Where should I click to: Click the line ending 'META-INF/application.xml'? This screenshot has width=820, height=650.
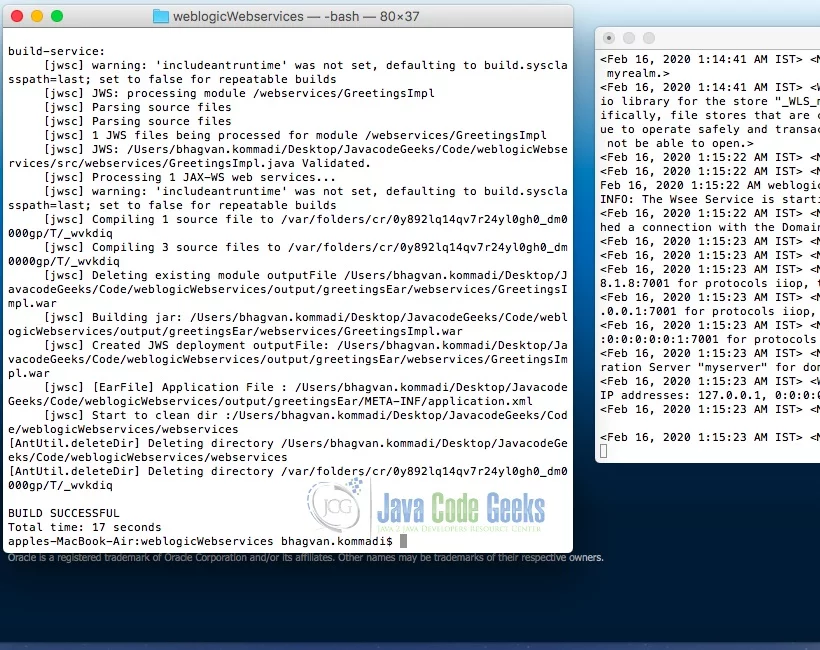tap(270, 401)
